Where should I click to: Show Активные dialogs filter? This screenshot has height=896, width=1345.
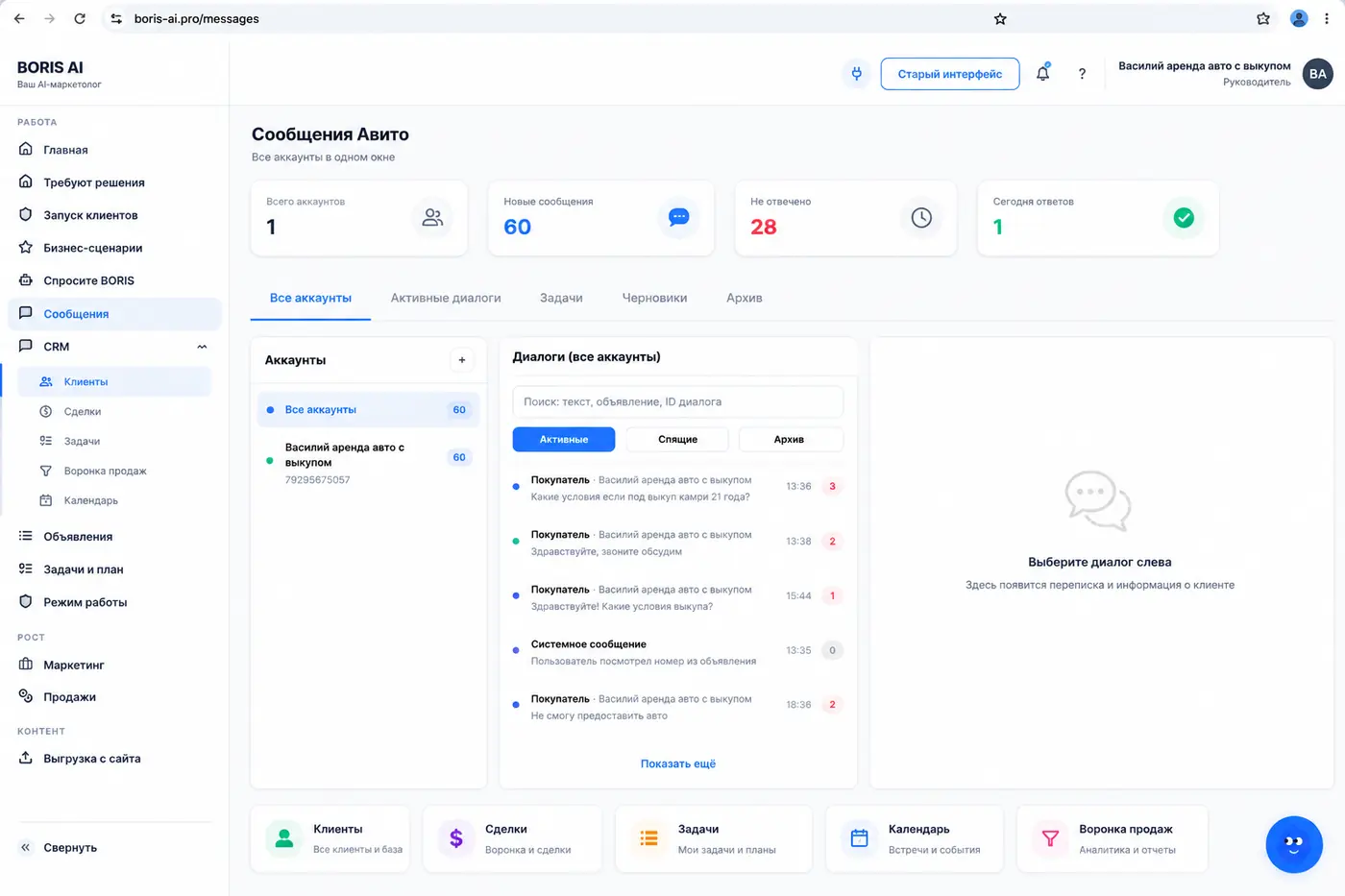click(x=564, y=439)
